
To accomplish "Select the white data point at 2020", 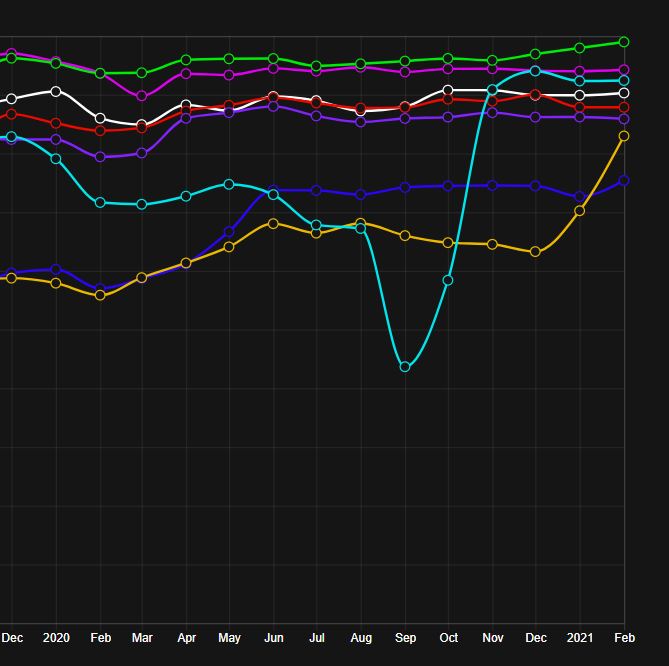I will (x=56, y=91).
